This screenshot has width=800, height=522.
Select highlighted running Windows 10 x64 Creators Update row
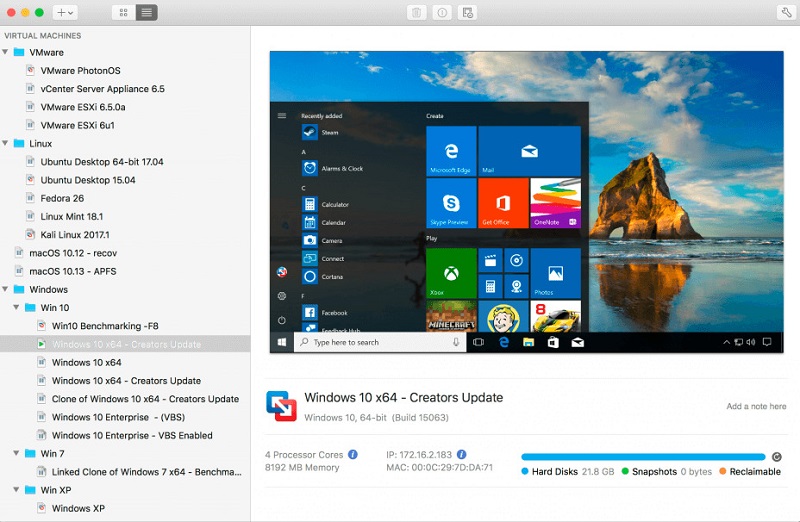coord(125,344)
